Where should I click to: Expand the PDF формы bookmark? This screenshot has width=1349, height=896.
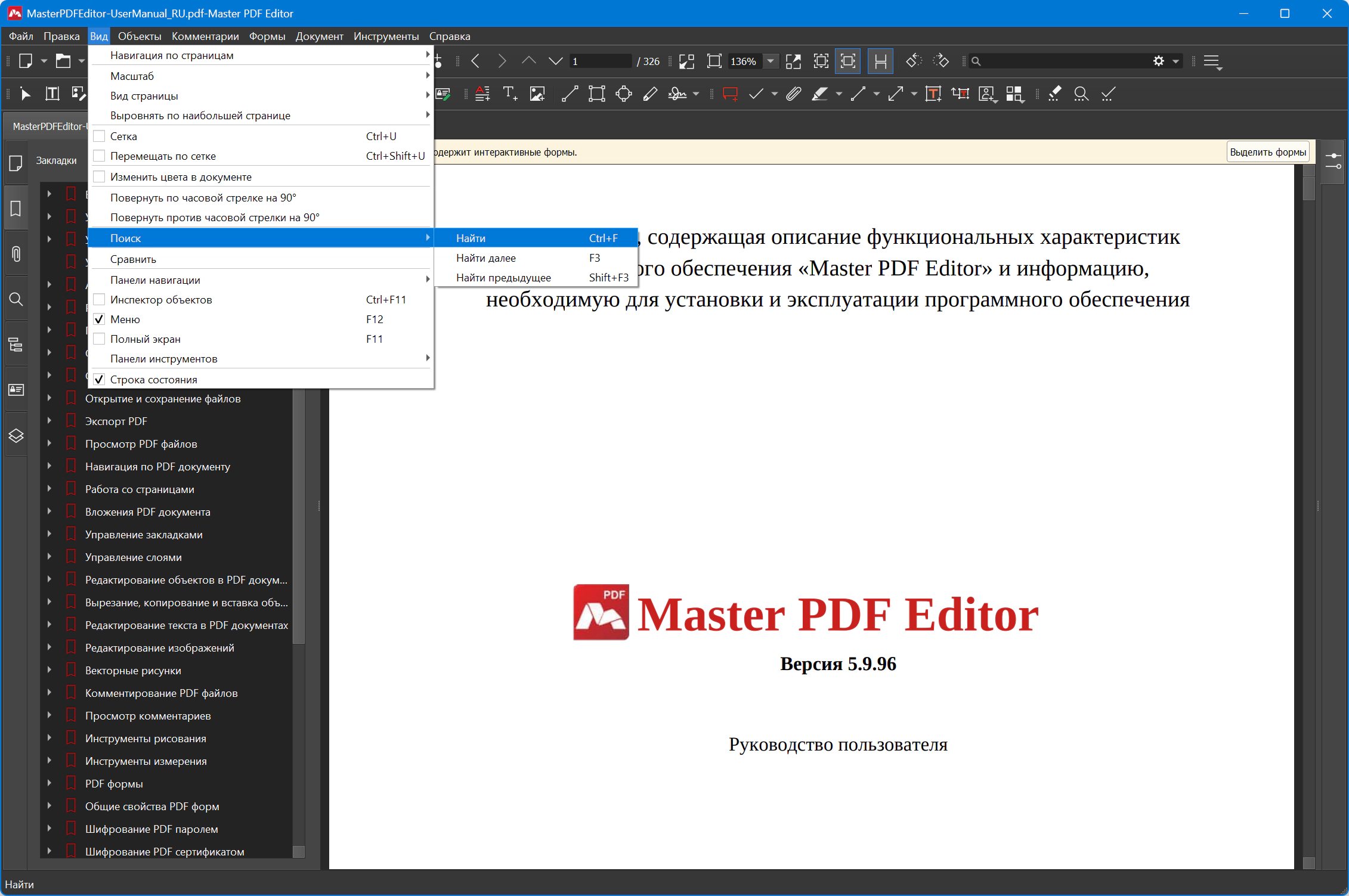(49, 783)
